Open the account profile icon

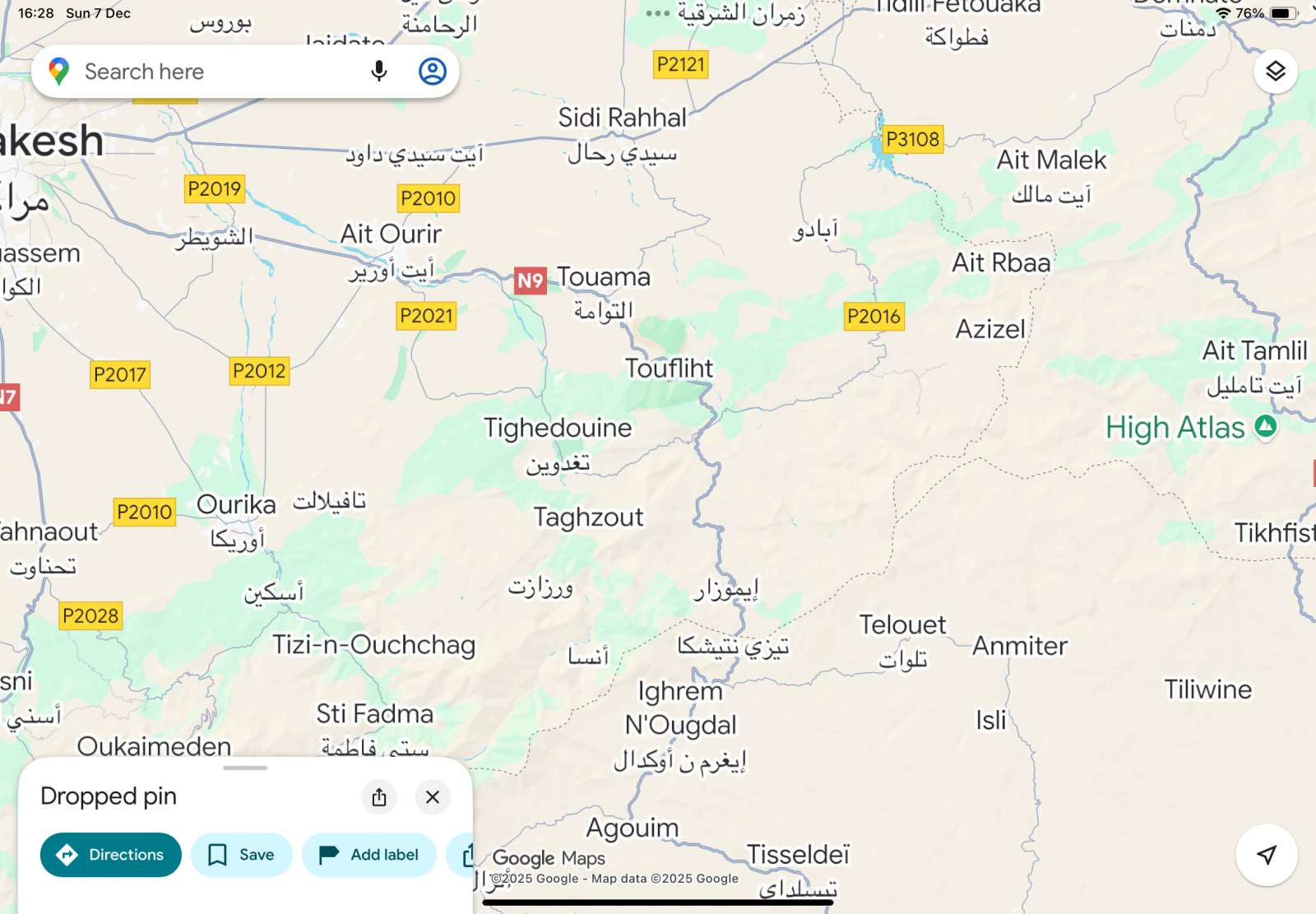(x=433, y=72)
